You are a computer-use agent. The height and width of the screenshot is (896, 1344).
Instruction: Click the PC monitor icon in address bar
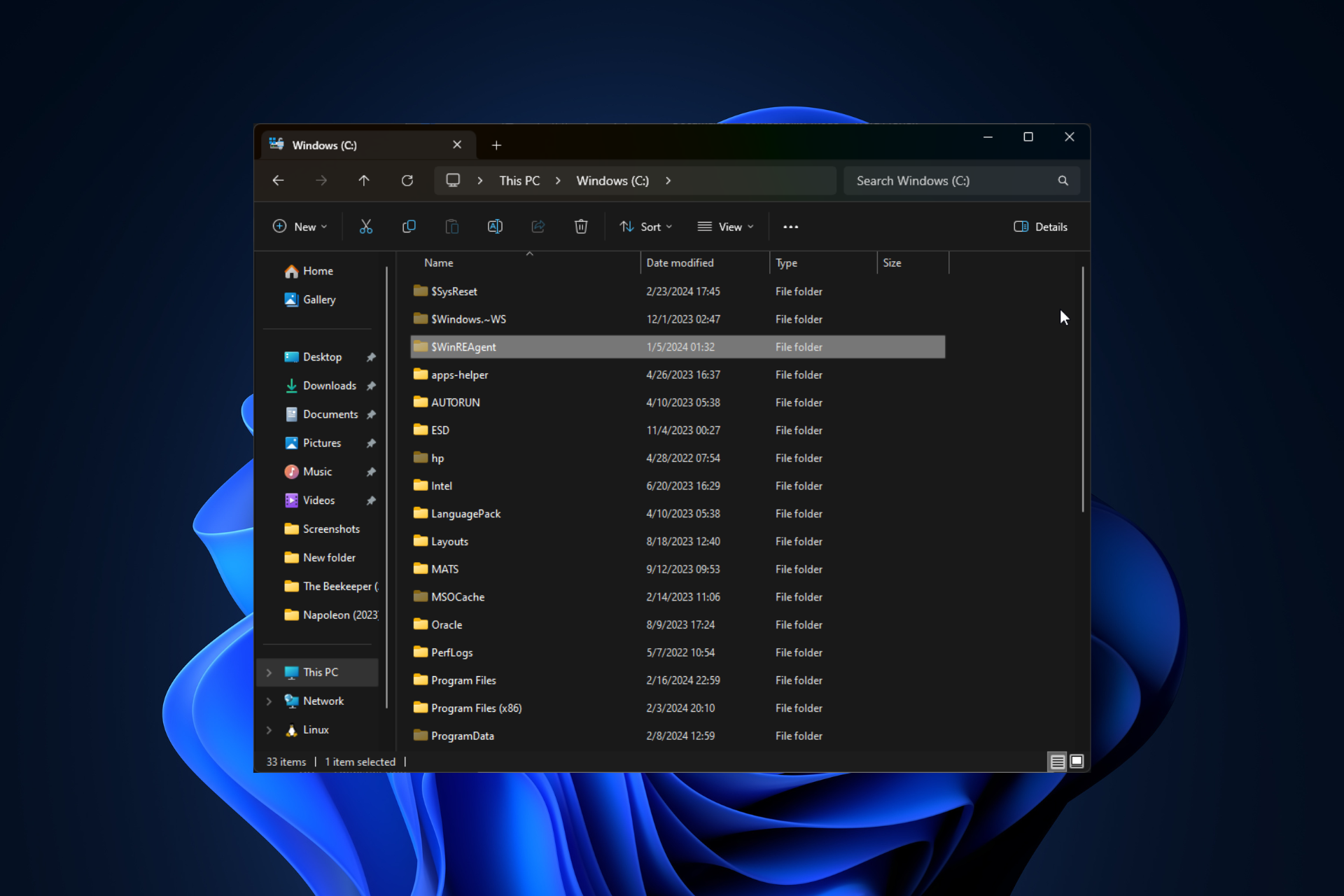453,181
